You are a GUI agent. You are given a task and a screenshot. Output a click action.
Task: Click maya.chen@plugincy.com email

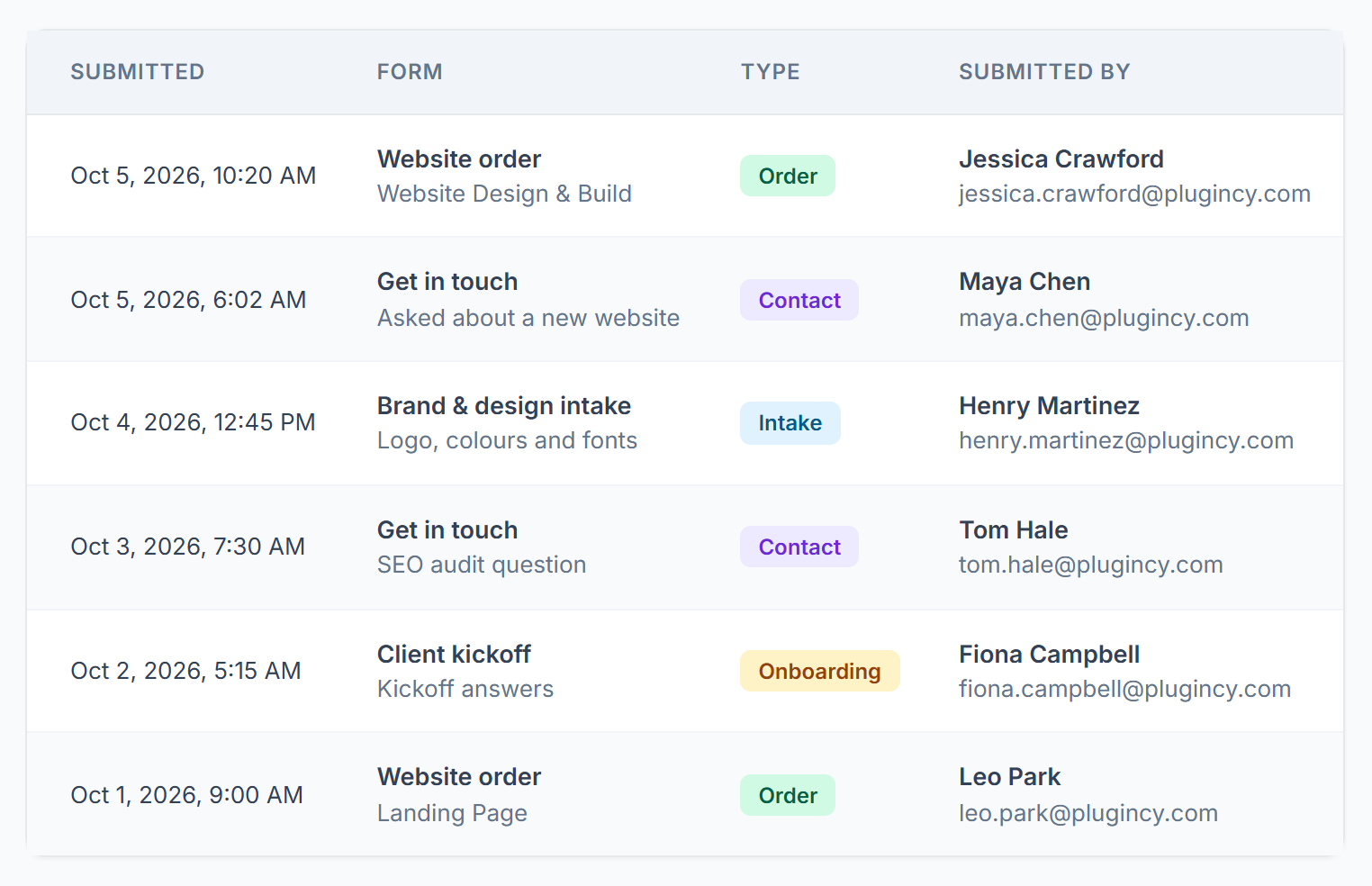pos(1104,318)
